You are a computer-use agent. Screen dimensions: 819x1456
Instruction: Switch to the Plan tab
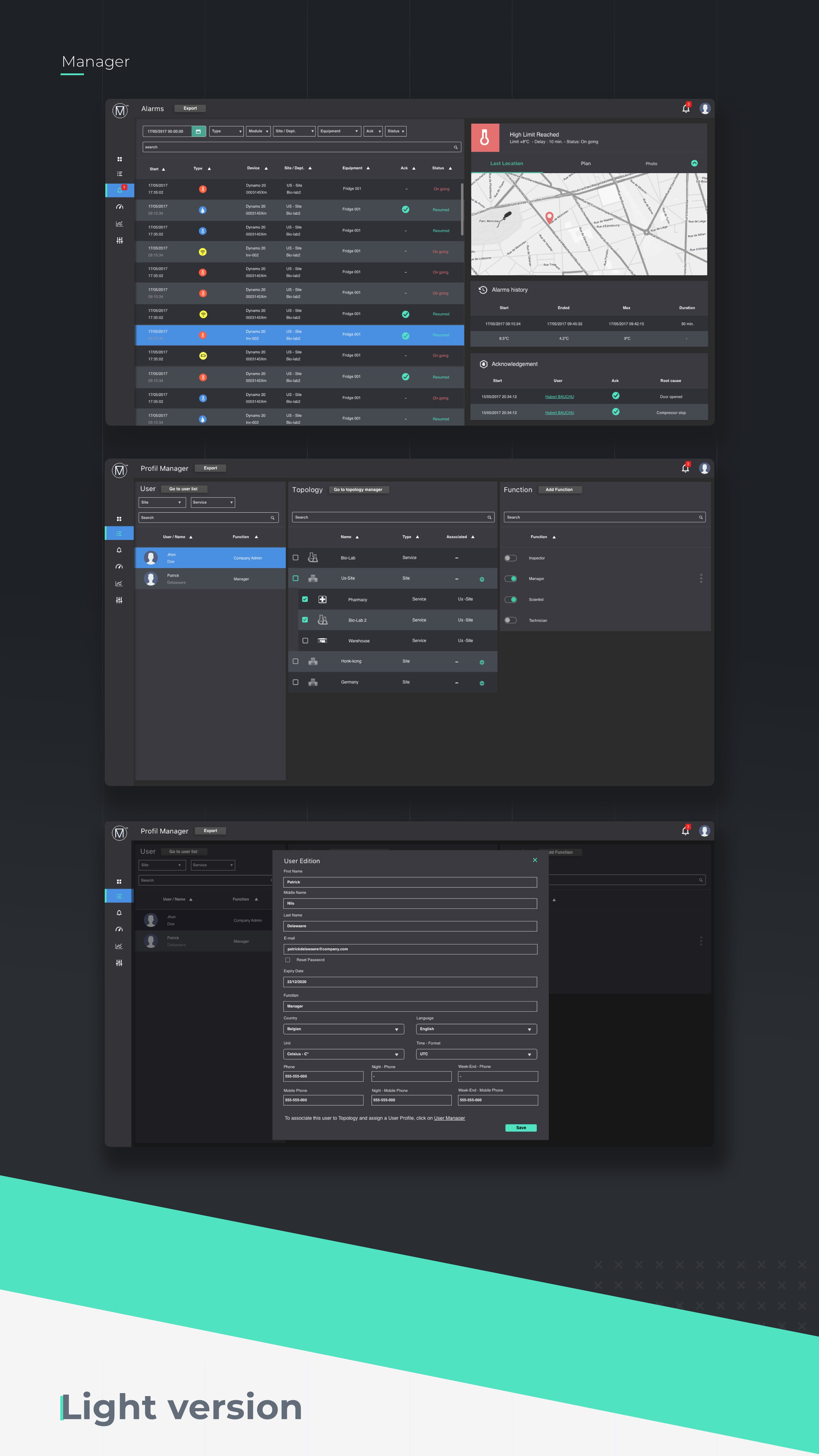[x=586, y=163]
